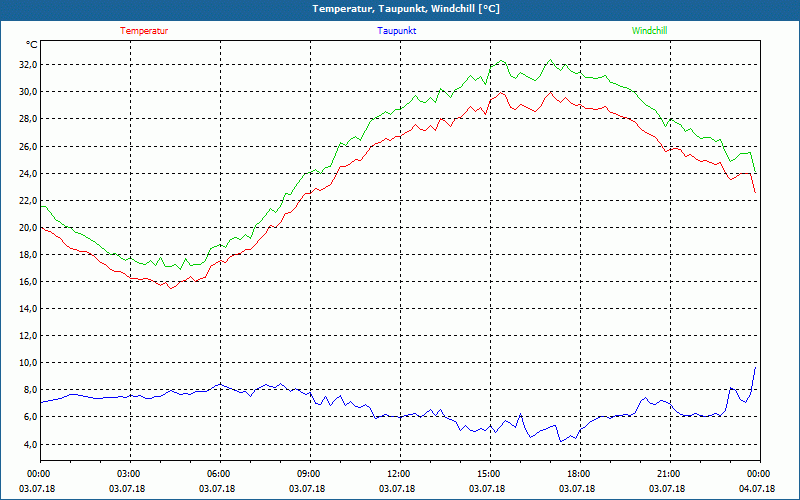Click the 18,0 y-axis value
The height and width of the screenshot is (500, 800).
tap(28, 255)
